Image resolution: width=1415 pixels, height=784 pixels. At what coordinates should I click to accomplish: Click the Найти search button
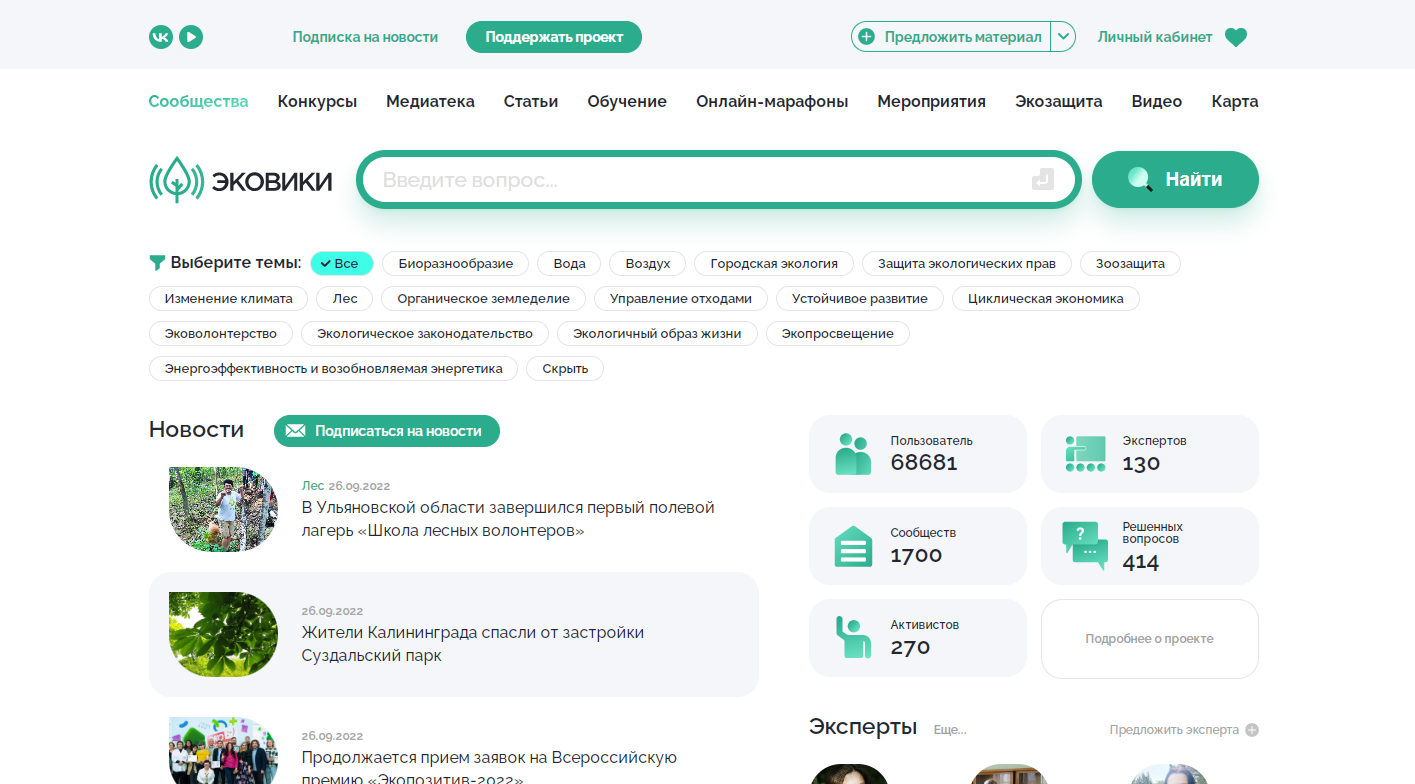tap(1175, 180)
